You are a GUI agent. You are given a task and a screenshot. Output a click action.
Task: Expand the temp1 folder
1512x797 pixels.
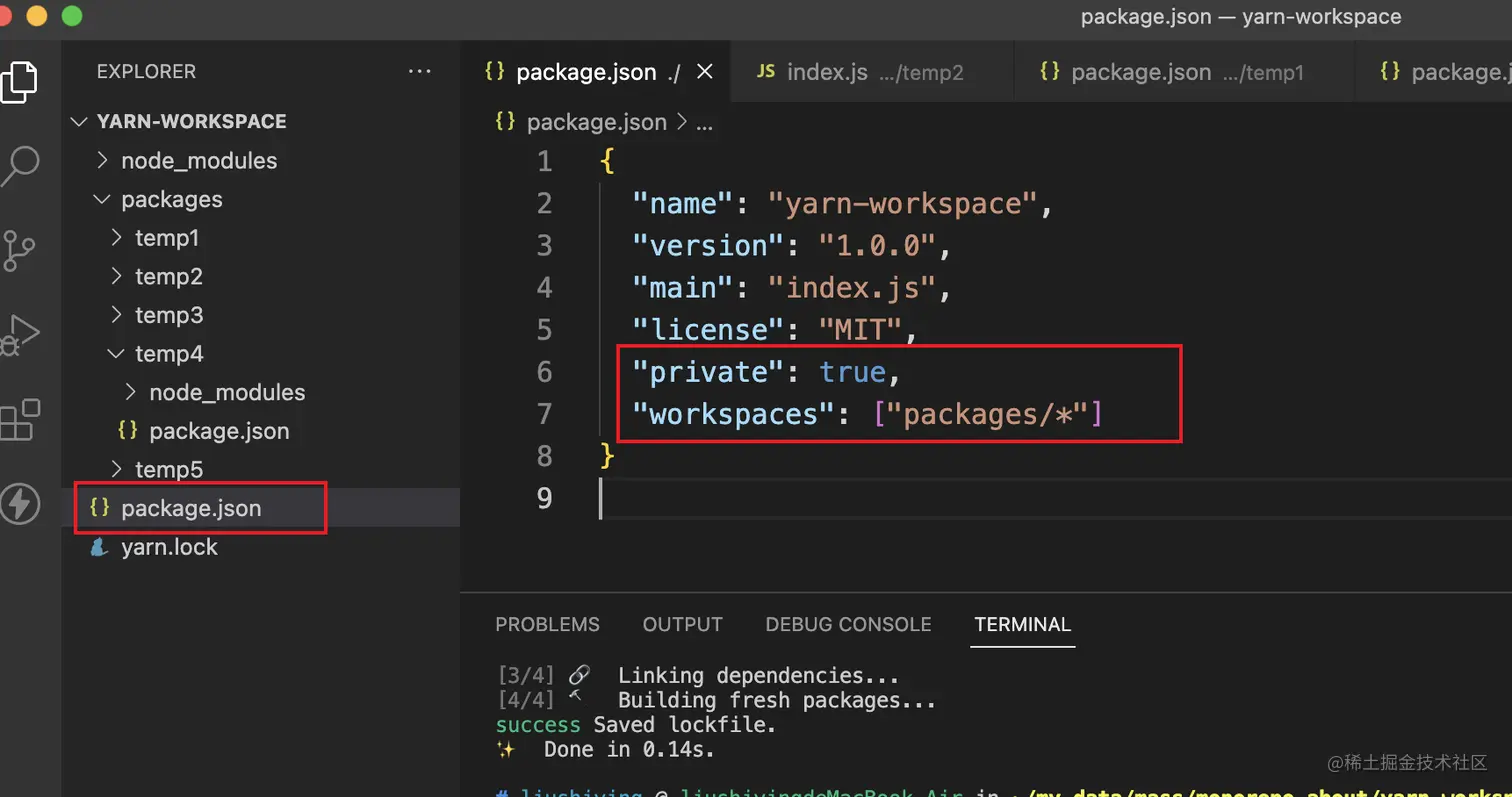[117, 238]
